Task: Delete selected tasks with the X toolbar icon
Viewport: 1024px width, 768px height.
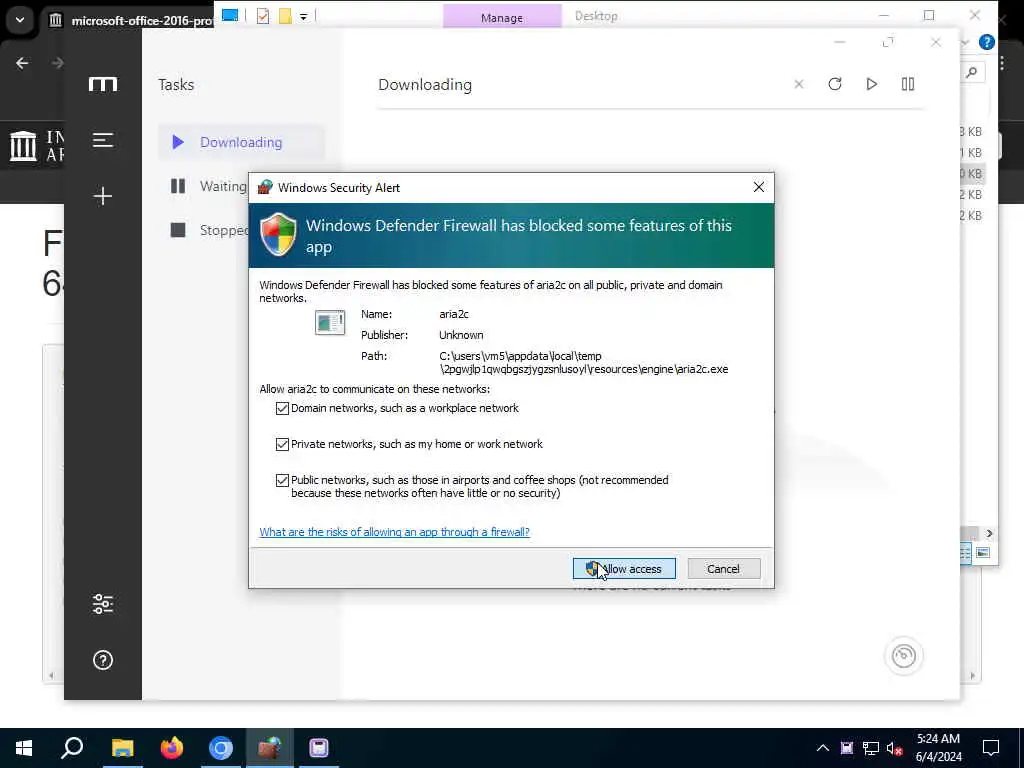Action: (x=799, y=84)
